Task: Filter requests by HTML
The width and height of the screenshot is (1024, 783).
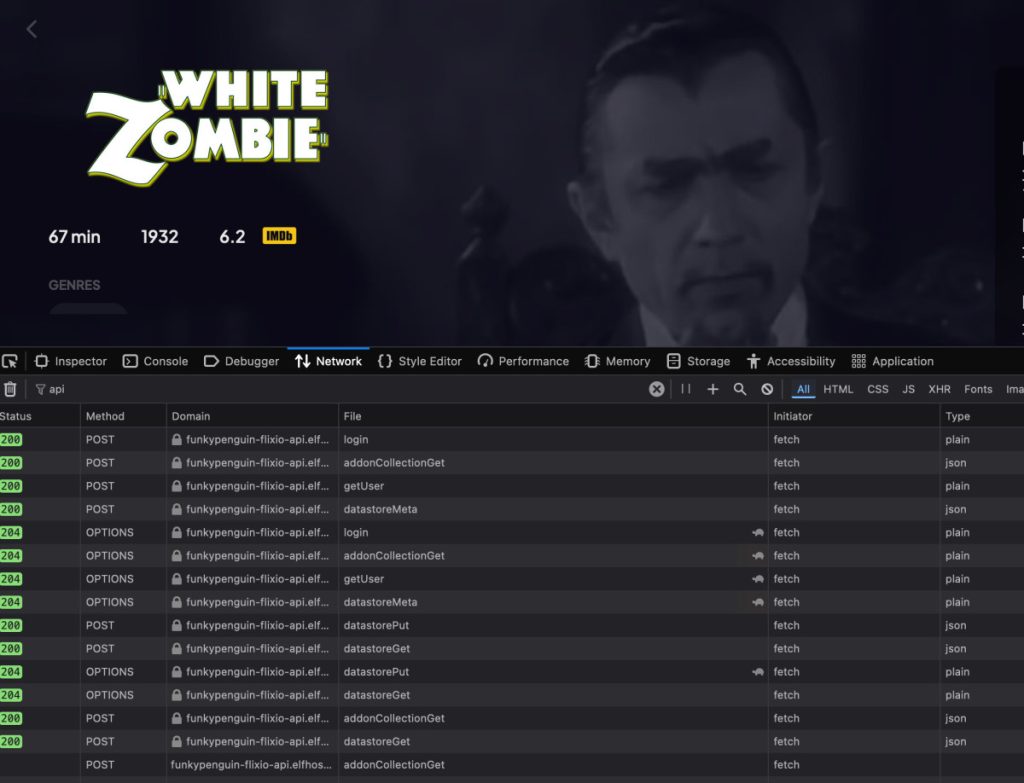Action: (x=838, y=389)
